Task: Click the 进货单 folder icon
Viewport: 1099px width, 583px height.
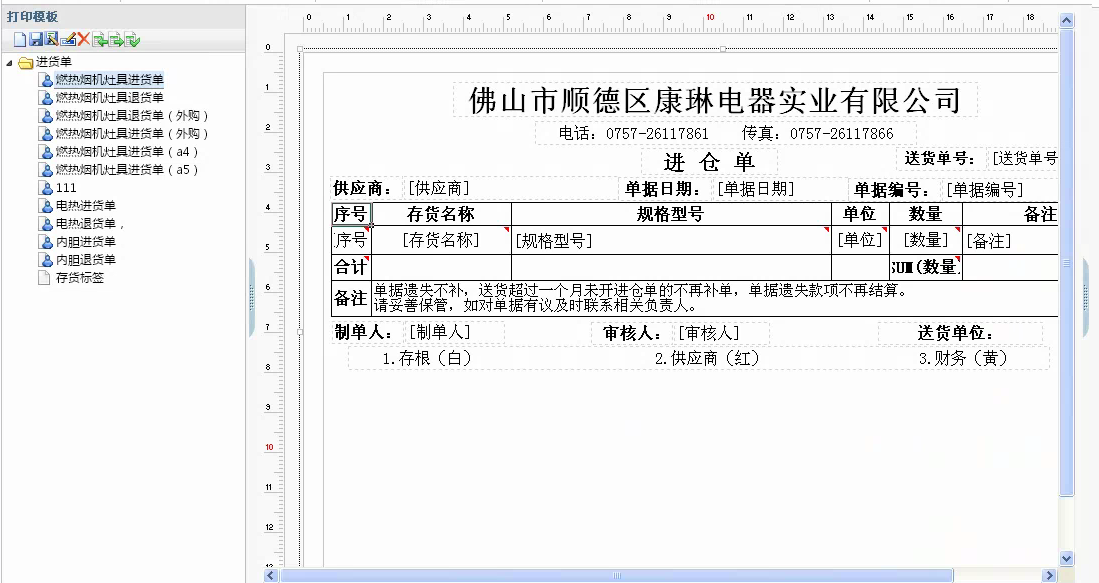Action: click(26, 62)
